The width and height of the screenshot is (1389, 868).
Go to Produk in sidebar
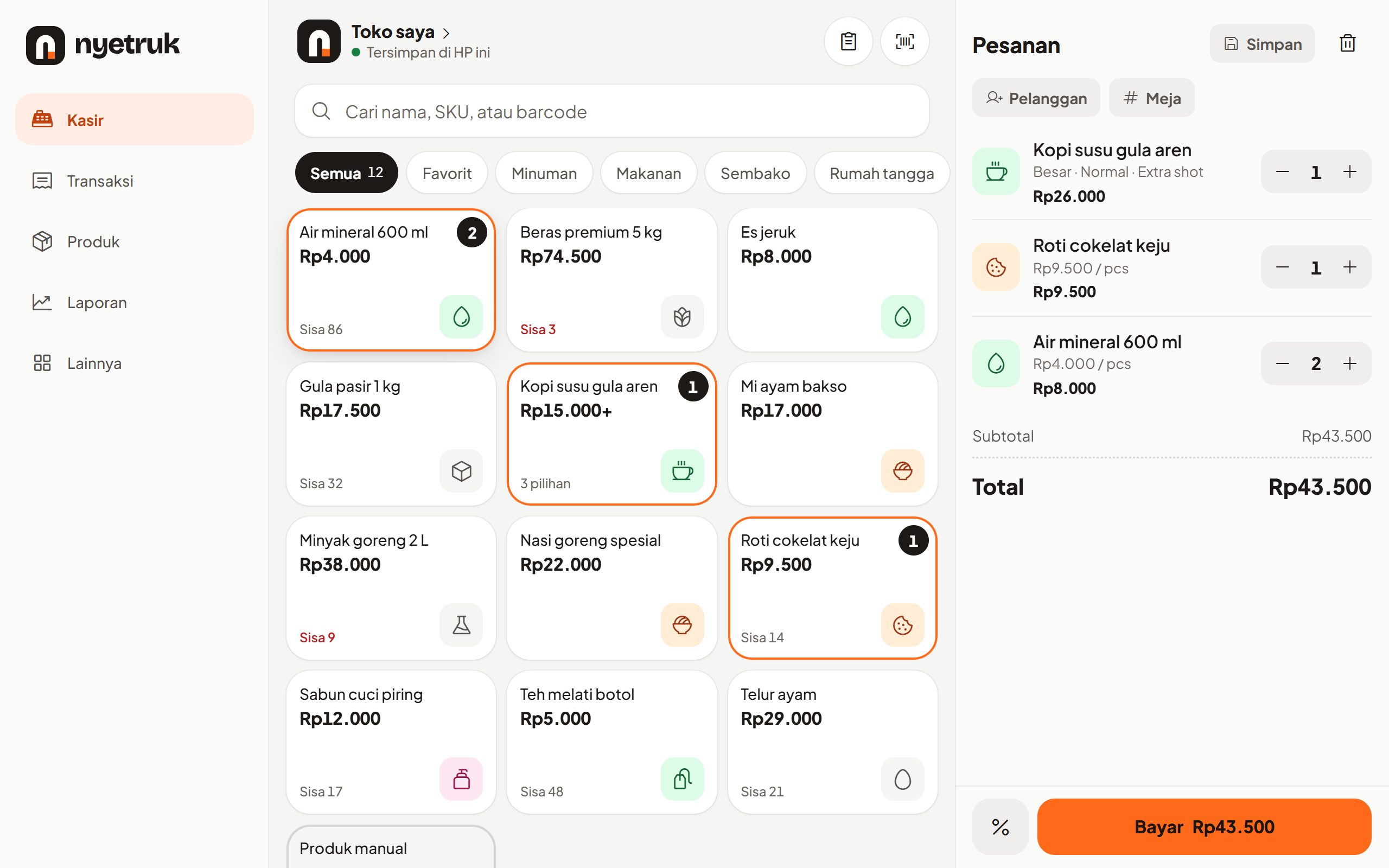[x=135, y=241]
